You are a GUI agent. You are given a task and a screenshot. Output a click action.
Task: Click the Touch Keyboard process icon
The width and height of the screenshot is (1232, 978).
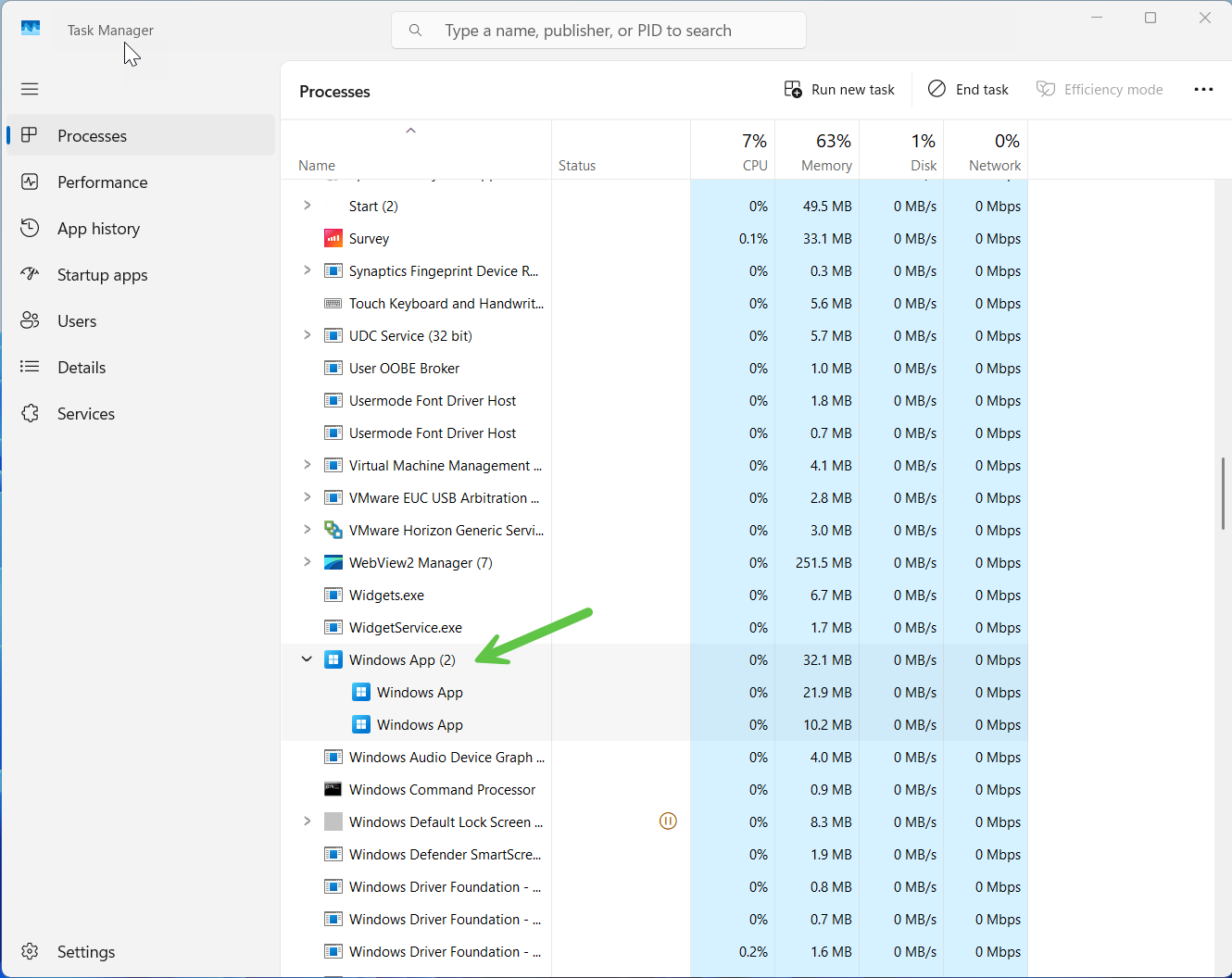[333, 303]
